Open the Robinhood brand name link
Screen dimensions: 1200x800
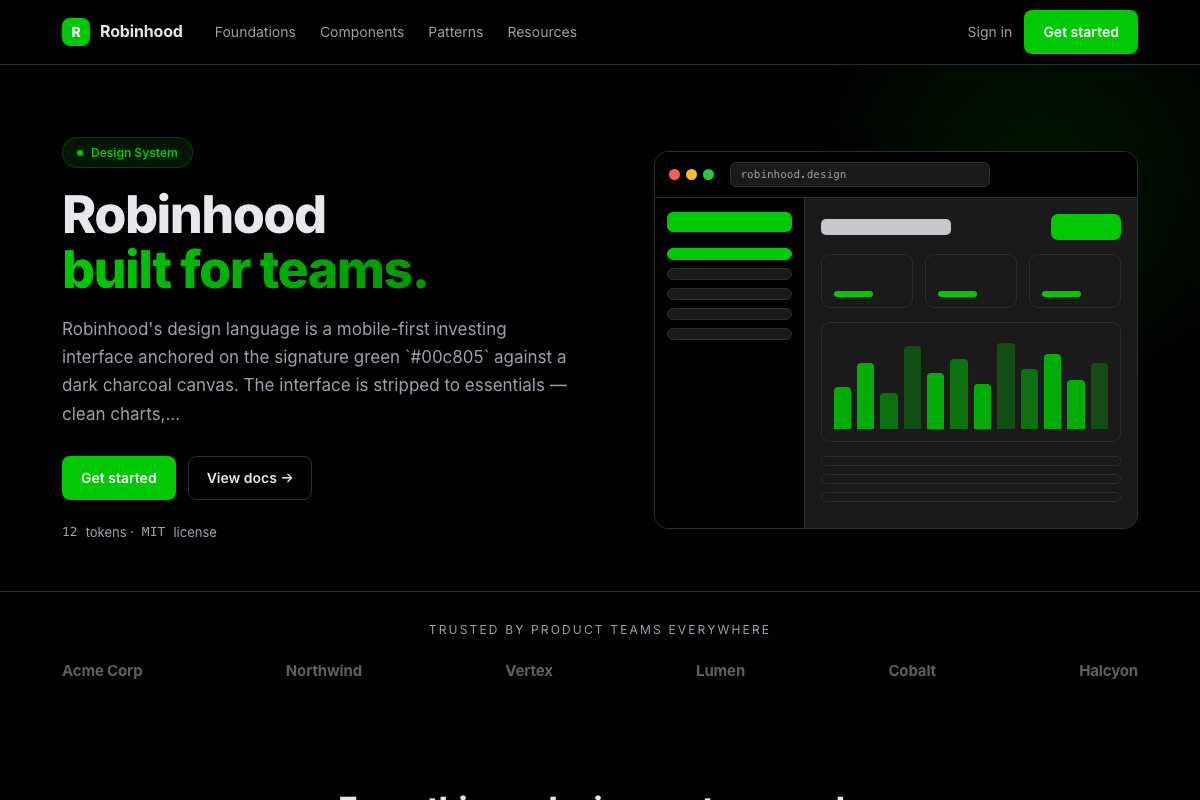(141, 32)
